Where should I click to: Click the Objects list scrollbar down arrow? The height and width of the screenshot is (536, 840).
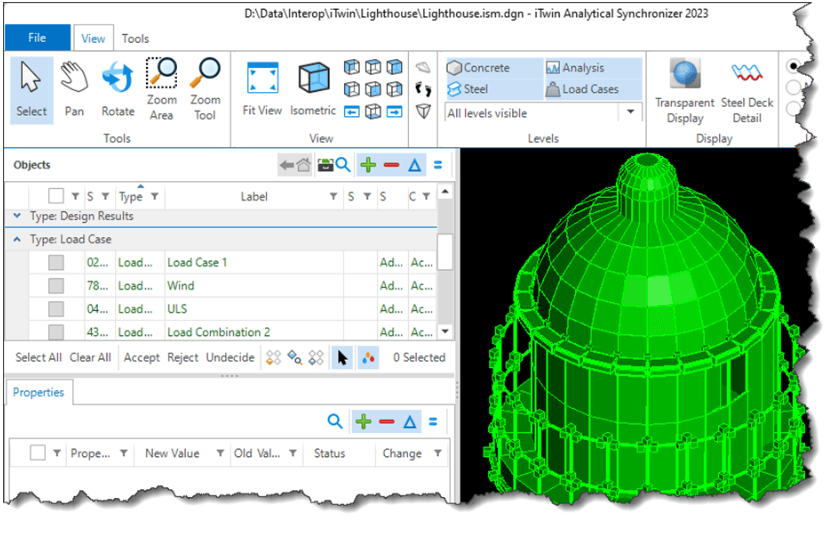point(445,331)
